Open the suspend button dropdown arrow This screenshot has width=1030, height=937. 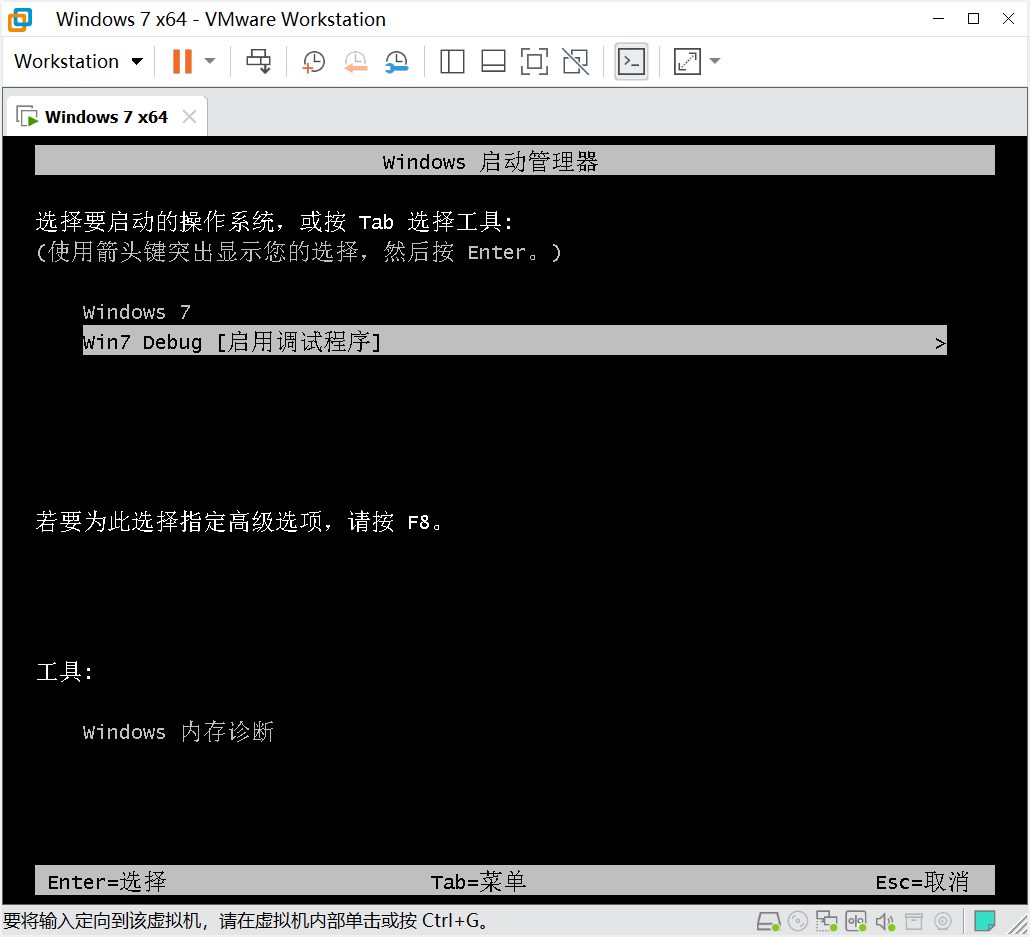[x=208, y=61]
